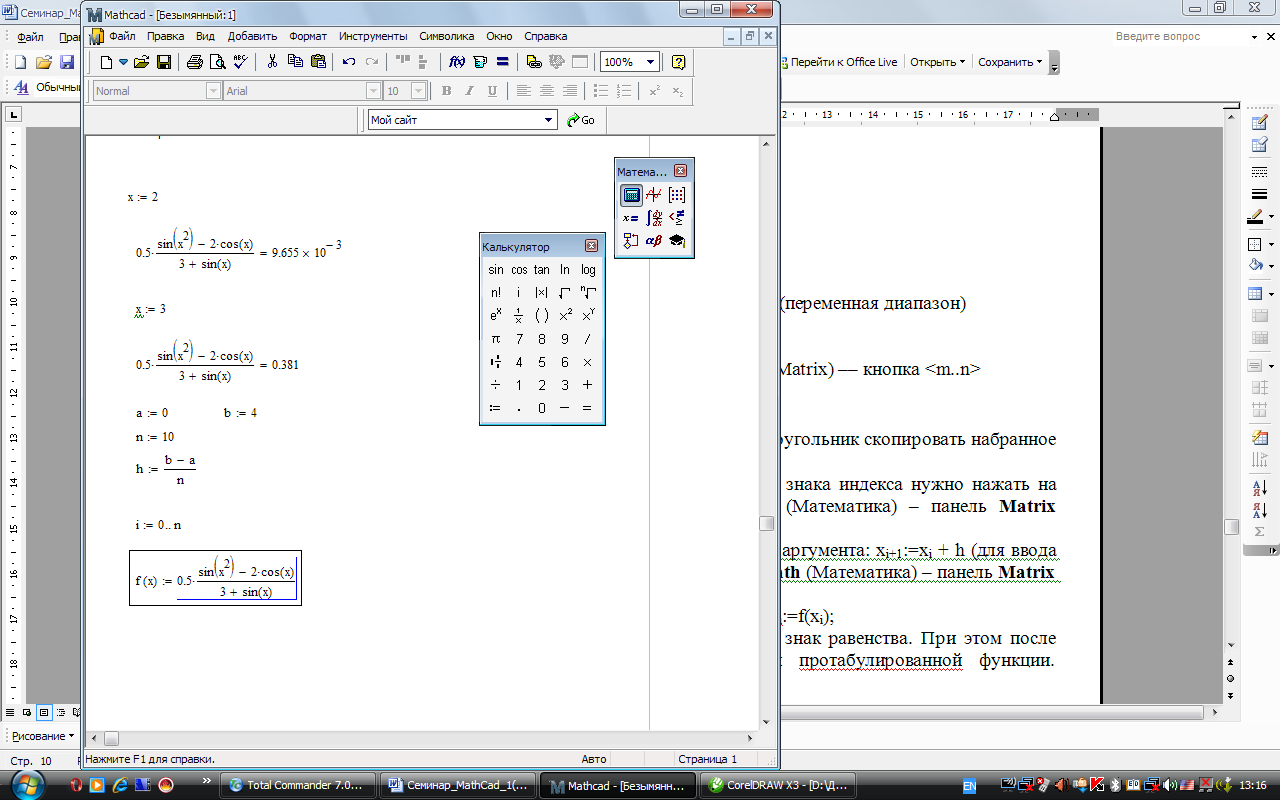Switch to Total Commander on the taskbar
Screen dimensions: 1280x800
pyautogui.click(x=299, y=785)
